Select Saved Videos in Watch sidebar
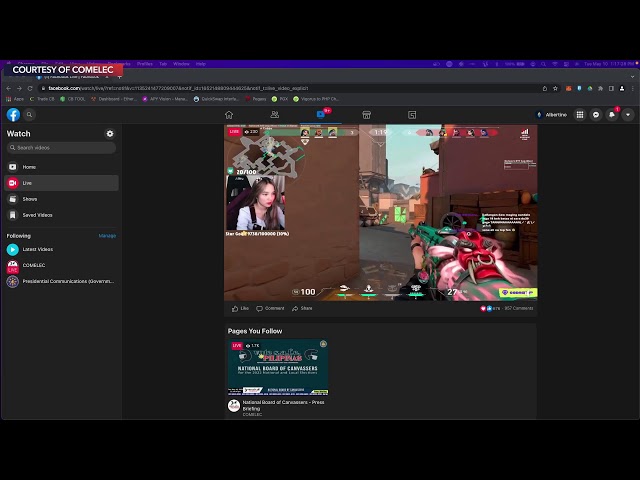Image resolution: width=640 pixels, height=480 pixels. coord(61,215)
